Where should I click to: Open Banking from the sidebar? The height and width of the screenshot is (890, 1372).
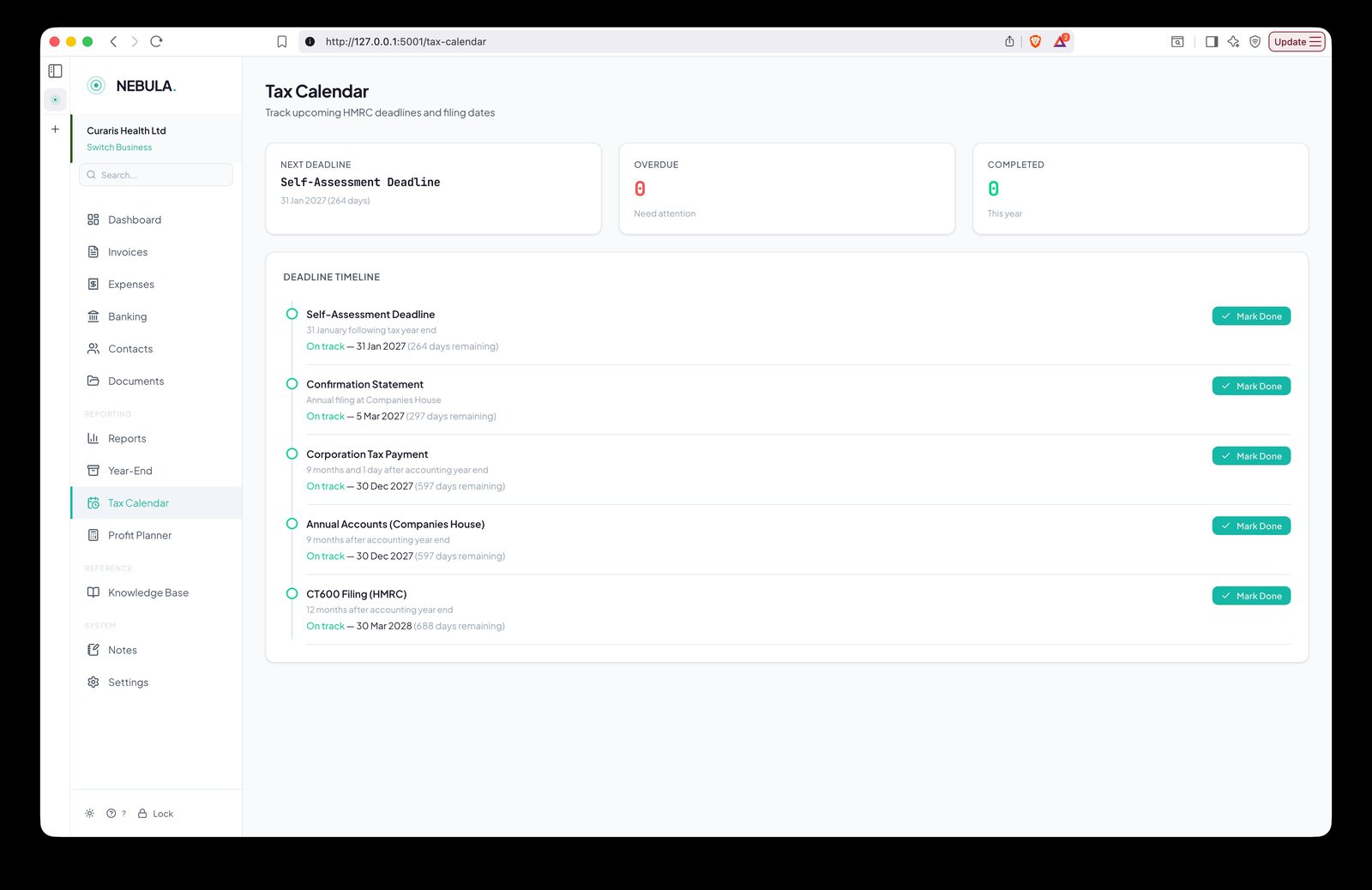click(x=156, y=316)
